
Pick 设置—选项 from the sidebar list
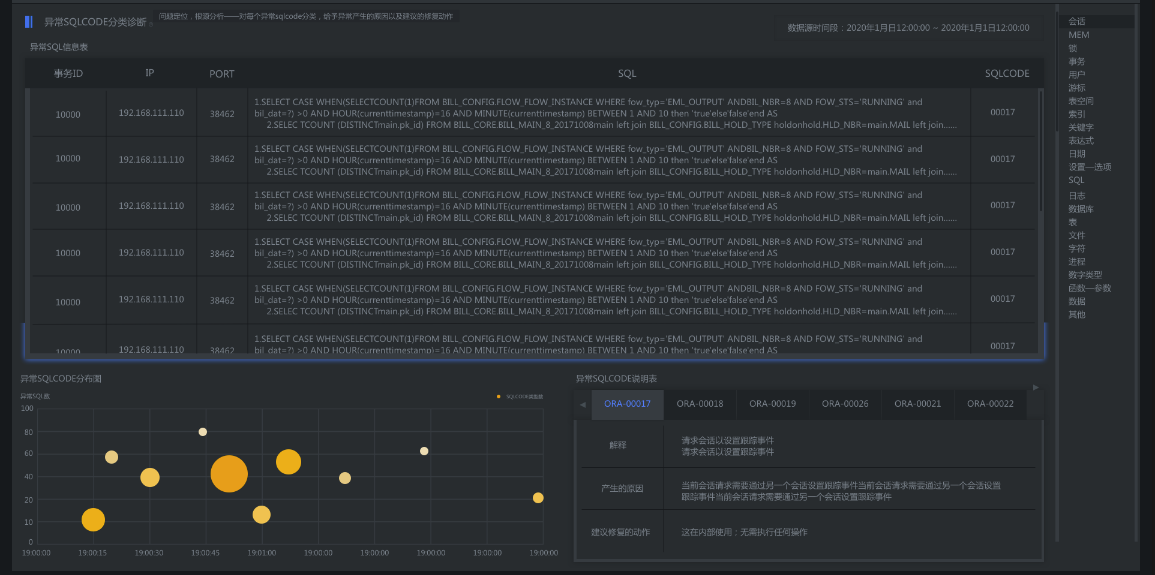(x=1089, y=167)
